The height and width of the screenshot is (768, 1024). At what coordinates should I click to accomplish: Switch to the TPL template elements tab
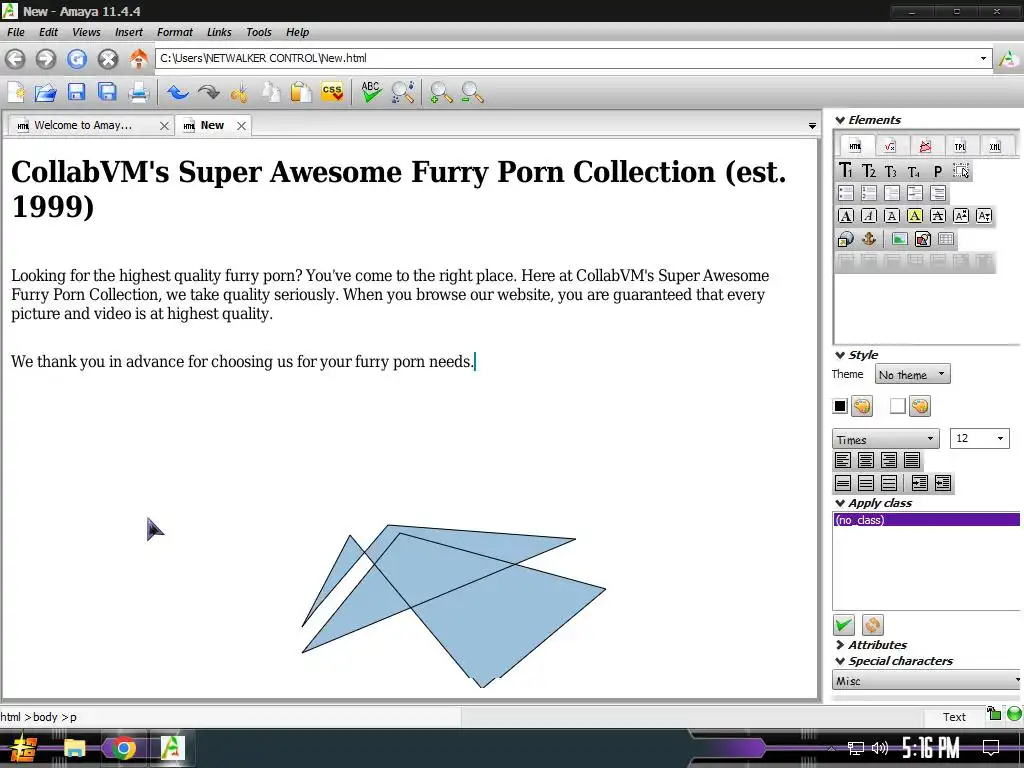[960, 146]
